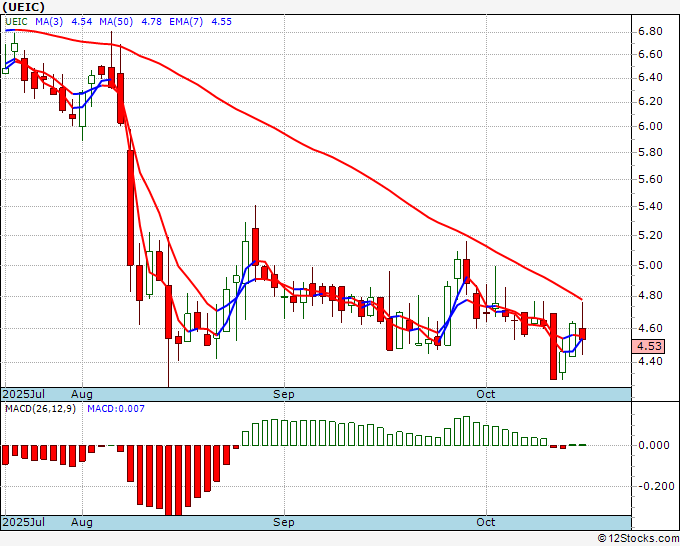The height and width of the screenshot is (546, 680).
Task: Click the last red candlestick near 4.60
Action: [x=582, y=333]
